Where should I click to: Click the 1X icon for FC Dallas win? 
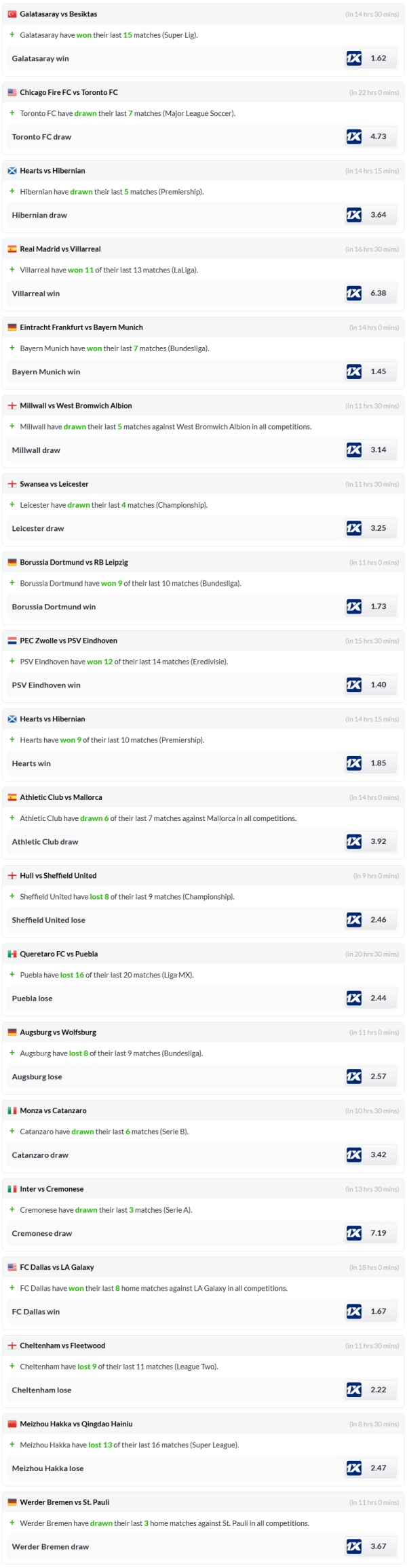pos(353,1311)
